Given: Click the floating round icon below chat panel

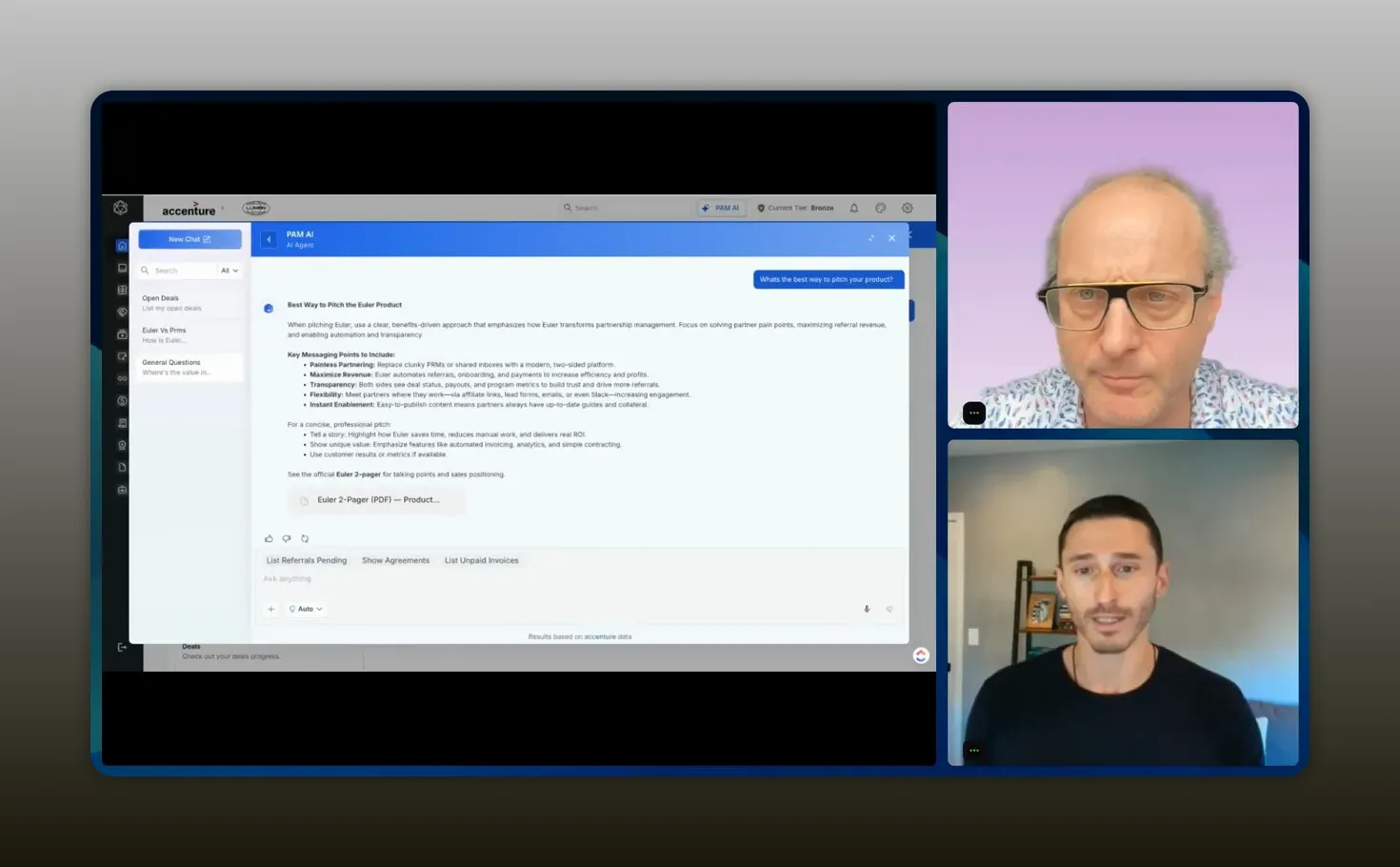Looking at the screenshot, I should pyautogui.click(x=921, y=655).
